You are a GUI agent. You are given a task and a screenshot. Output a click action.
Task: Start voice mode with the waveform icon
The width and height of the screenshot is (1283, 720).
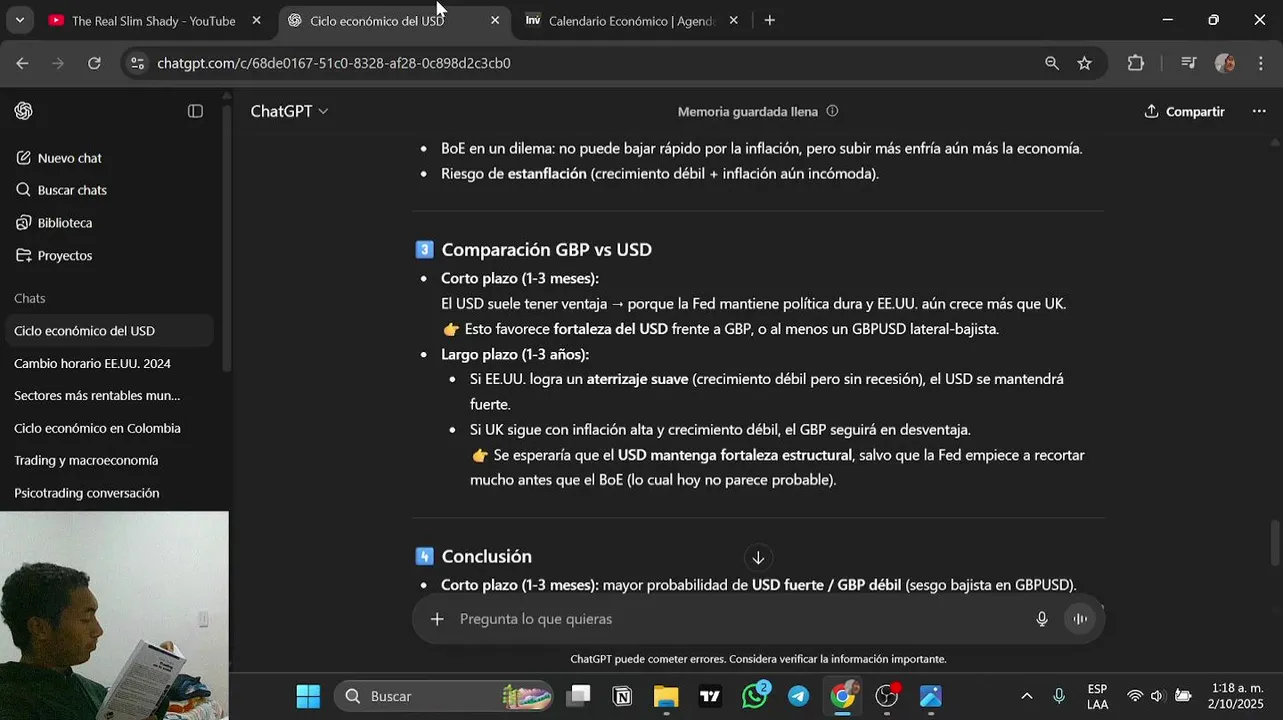[x=1080, y=619]
